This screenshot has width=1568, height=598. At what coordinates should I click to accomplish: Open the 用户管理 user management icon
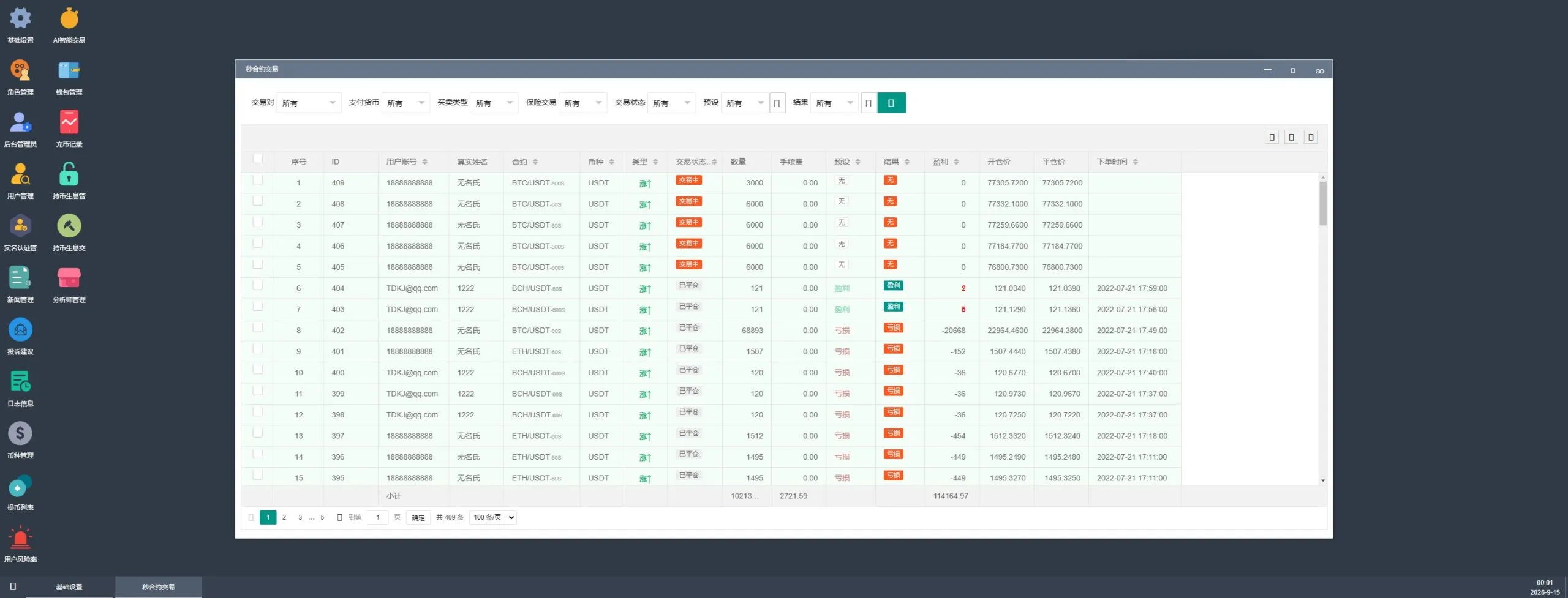tap(20, 174)
